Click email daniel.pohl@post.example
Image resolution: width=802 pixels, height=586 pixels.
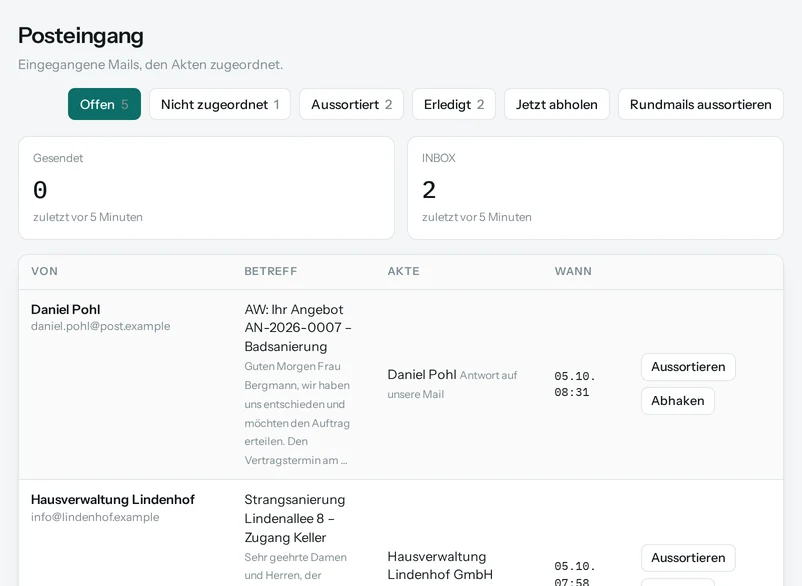pos(100,326)
